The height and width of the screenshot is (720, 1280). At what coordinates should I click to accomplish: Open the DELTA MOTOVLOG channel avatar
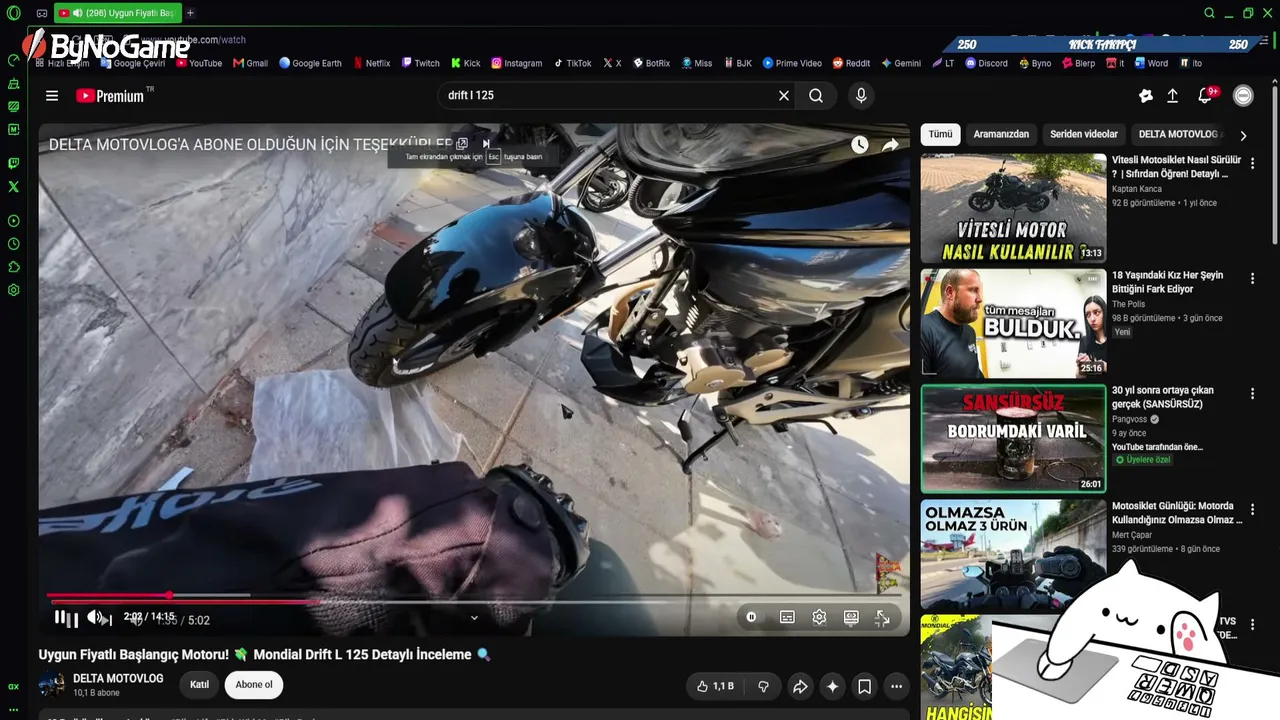point(51,685)
